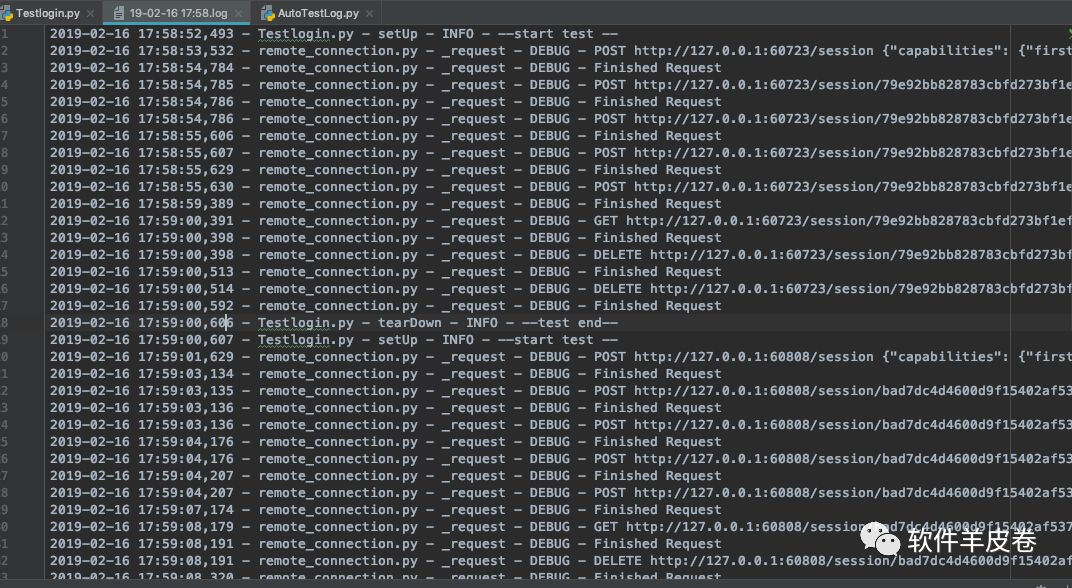Click the POST line at 17:58:55,630
This screenshot has height=588, width=1072.
click(561, 187)
